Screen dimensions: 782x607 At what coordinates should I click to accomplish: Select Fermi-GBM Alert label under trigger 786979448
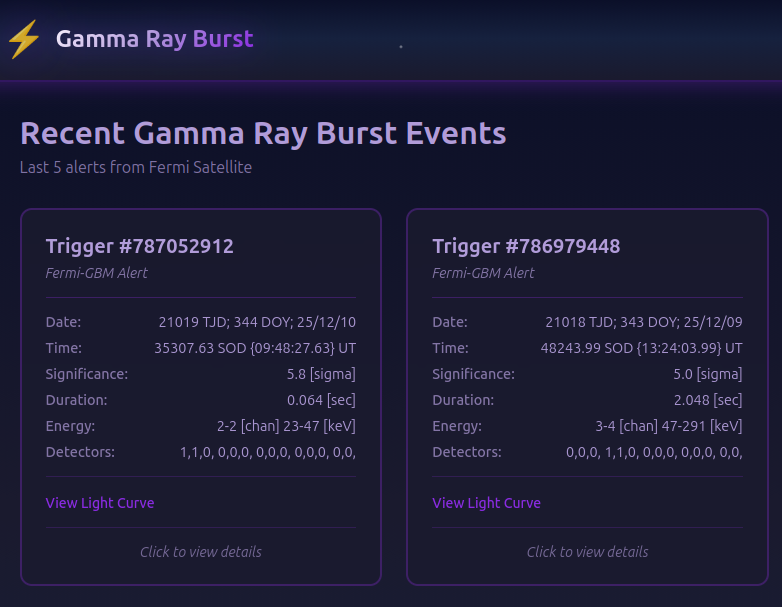click(483, 273)
